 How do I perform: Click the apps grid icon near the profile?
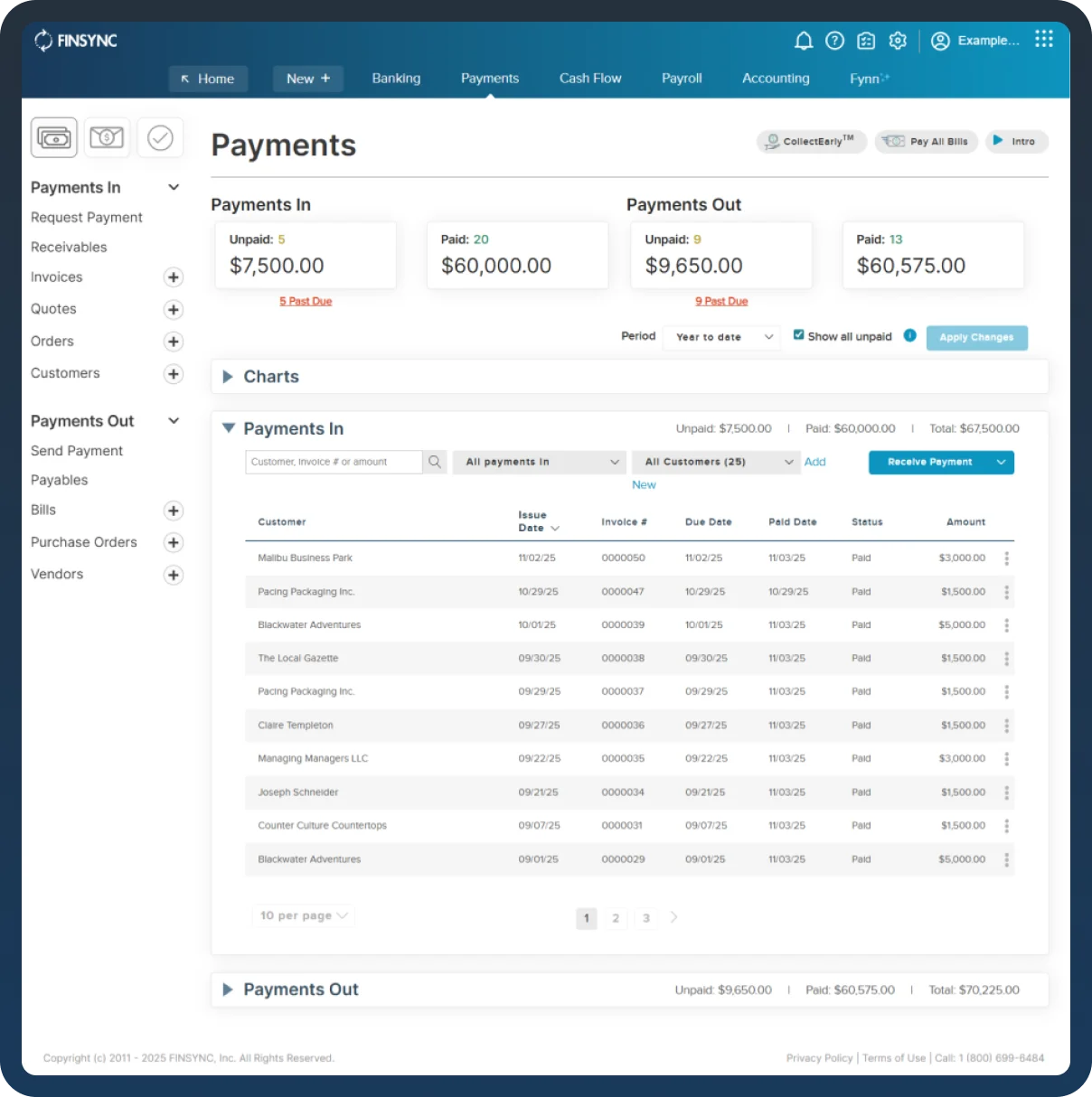click(x=1044, y=40)
